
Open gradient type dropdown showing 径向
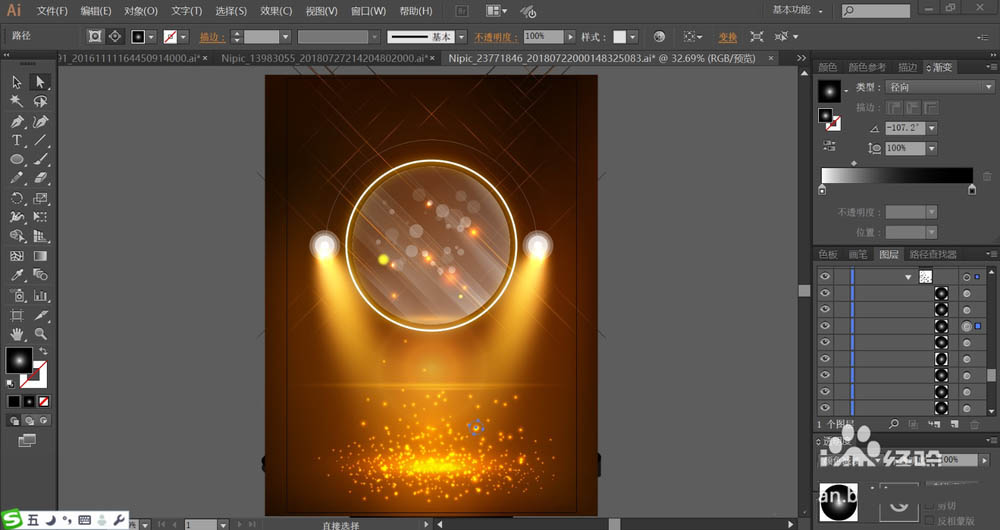pyautogui.click(x=939, y=87)
